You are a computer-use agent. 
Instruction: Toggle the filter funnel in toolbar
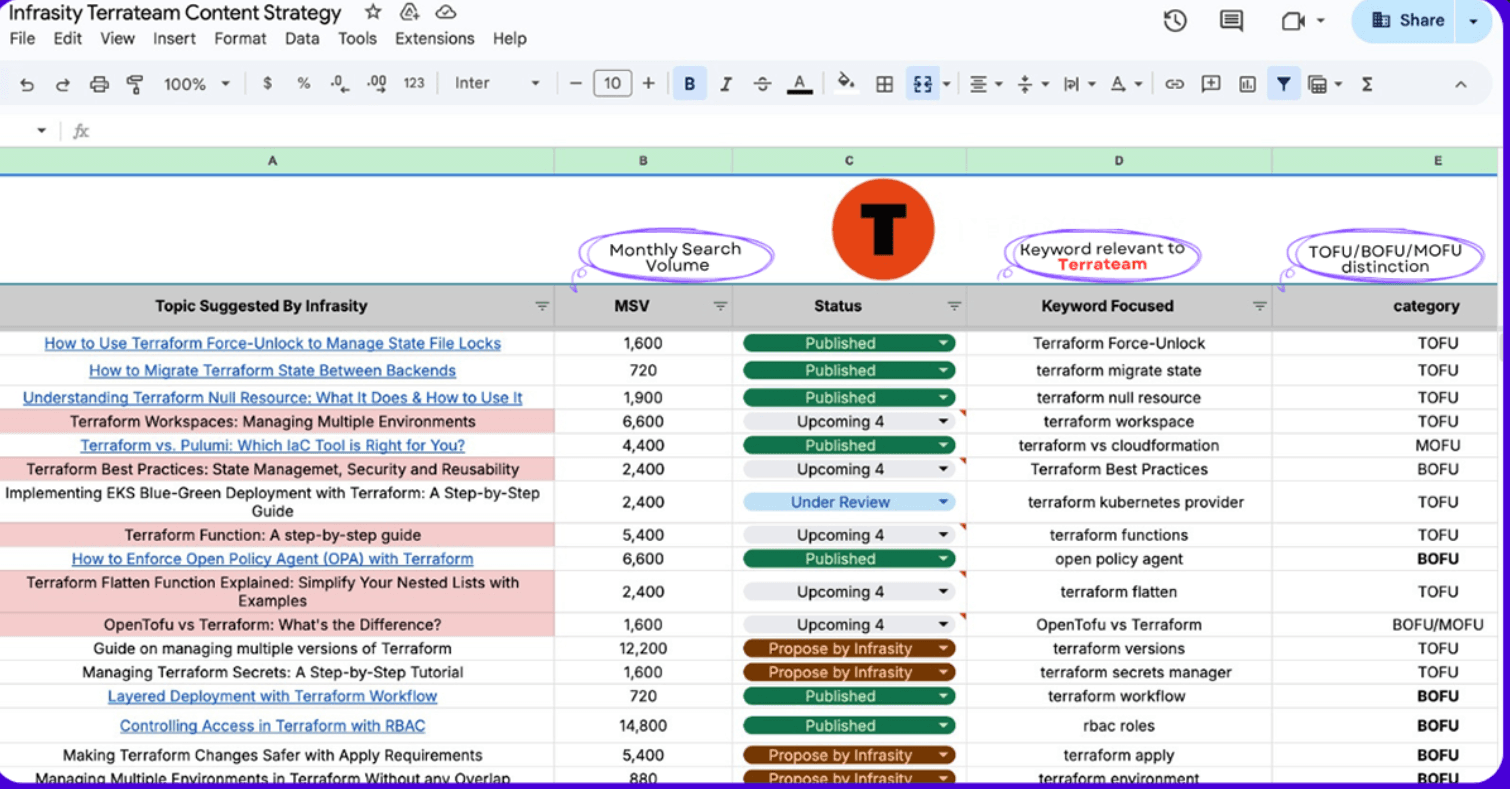coord(1283,84)
